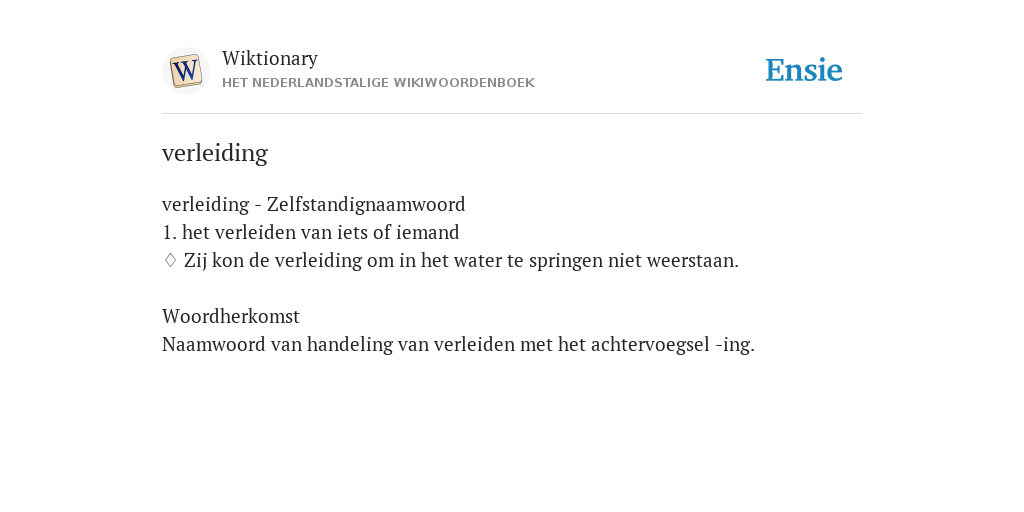
Task: Click the etymology line mentioning achtervoegsel -ing
Action: coord(458,344)
